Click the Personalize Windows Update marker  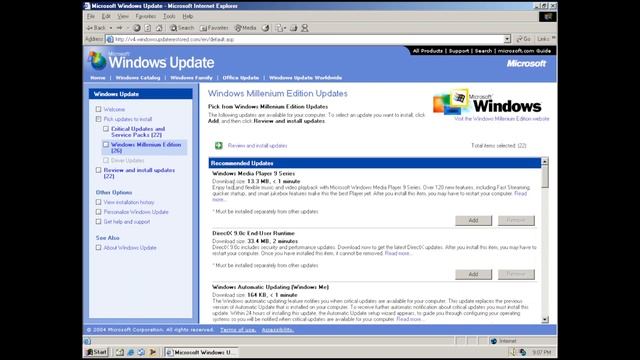98,212
